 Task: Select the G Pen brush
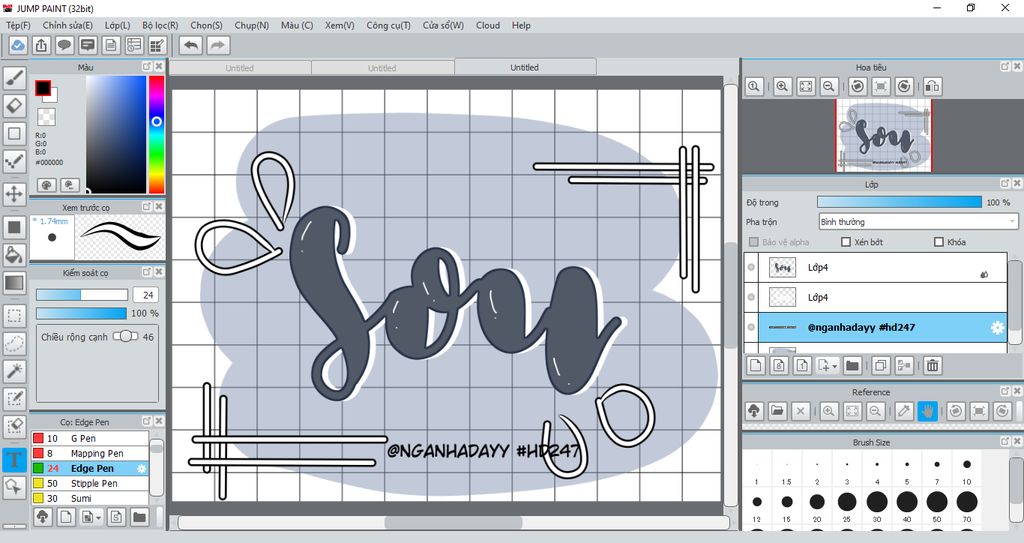point(90,438)
